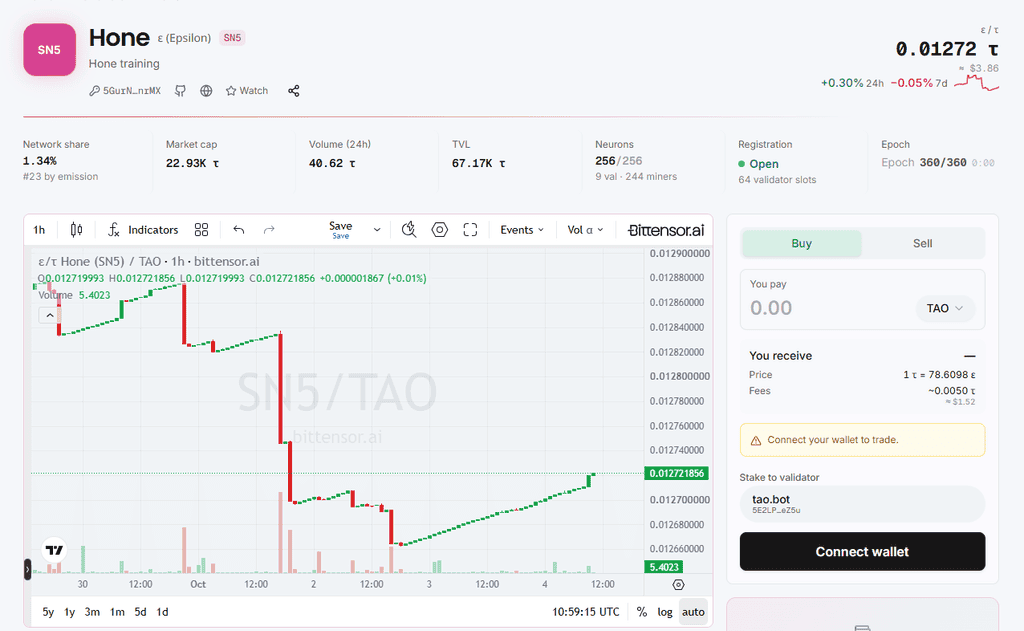Screen dimensions: 1024x631
Task: Choose the tao.bot validator selector
Action: coord(862,504)
